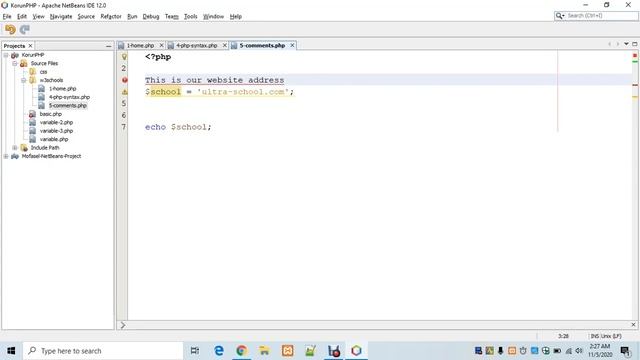Collapse the w3schools folder node
The height and width of the screenshot is (360, 640).
click(x=24, y=80)
